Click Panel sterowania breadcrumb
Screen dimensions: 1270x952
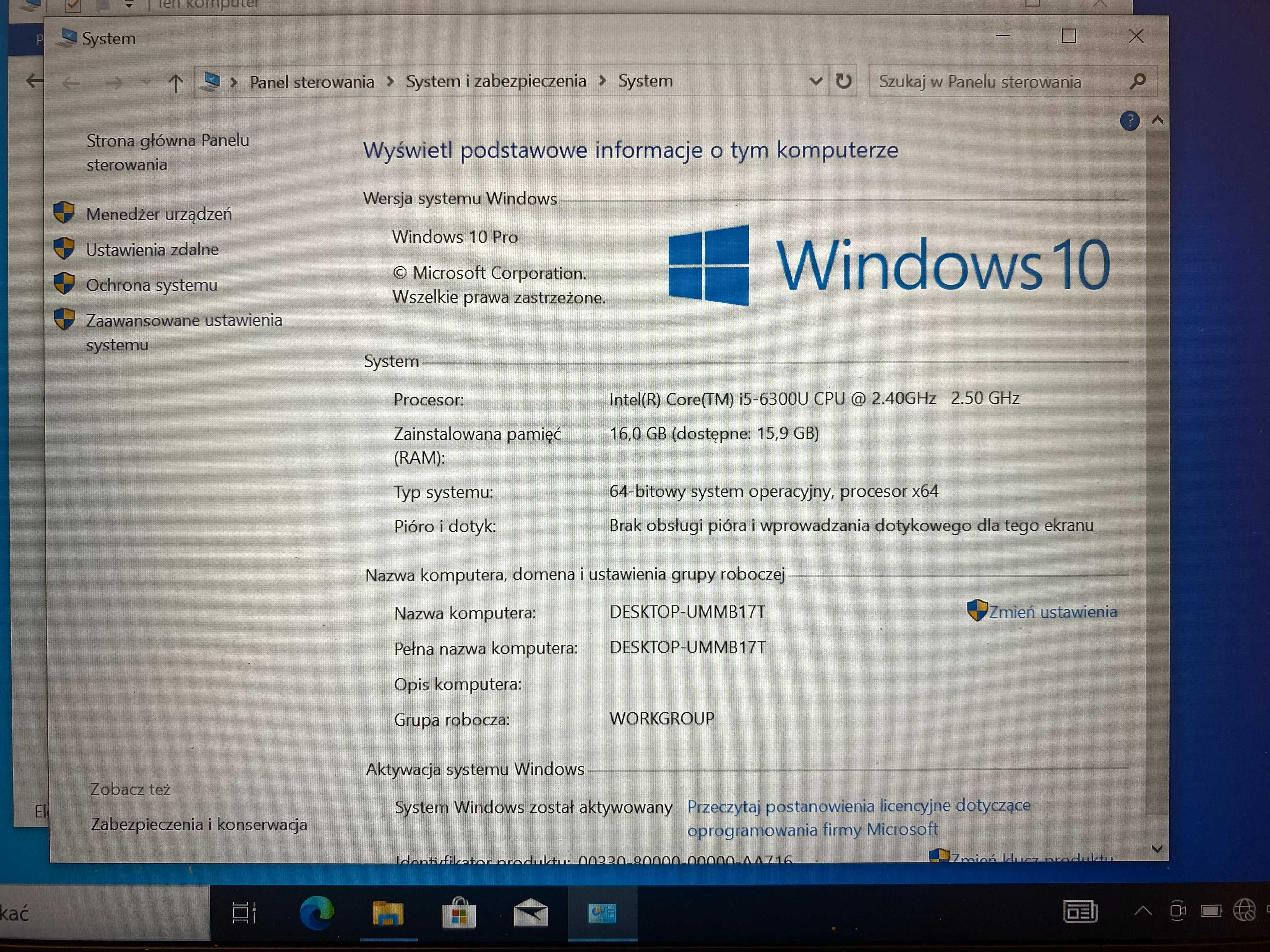tap(311, 82)
